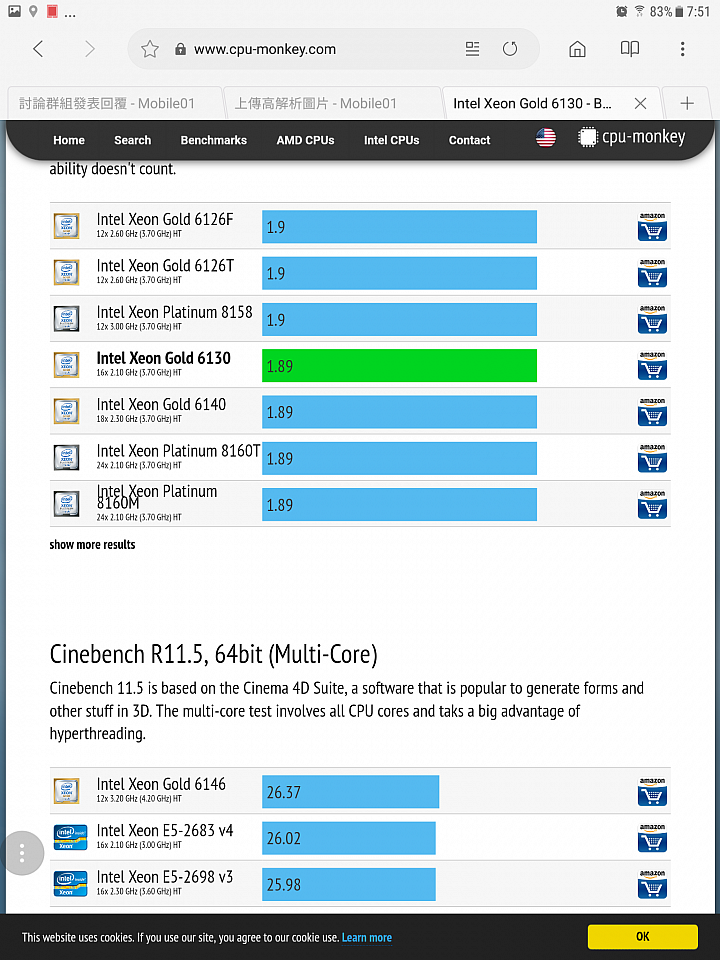Open the Search menu item
720x960 pixels.
pos(132,140)
